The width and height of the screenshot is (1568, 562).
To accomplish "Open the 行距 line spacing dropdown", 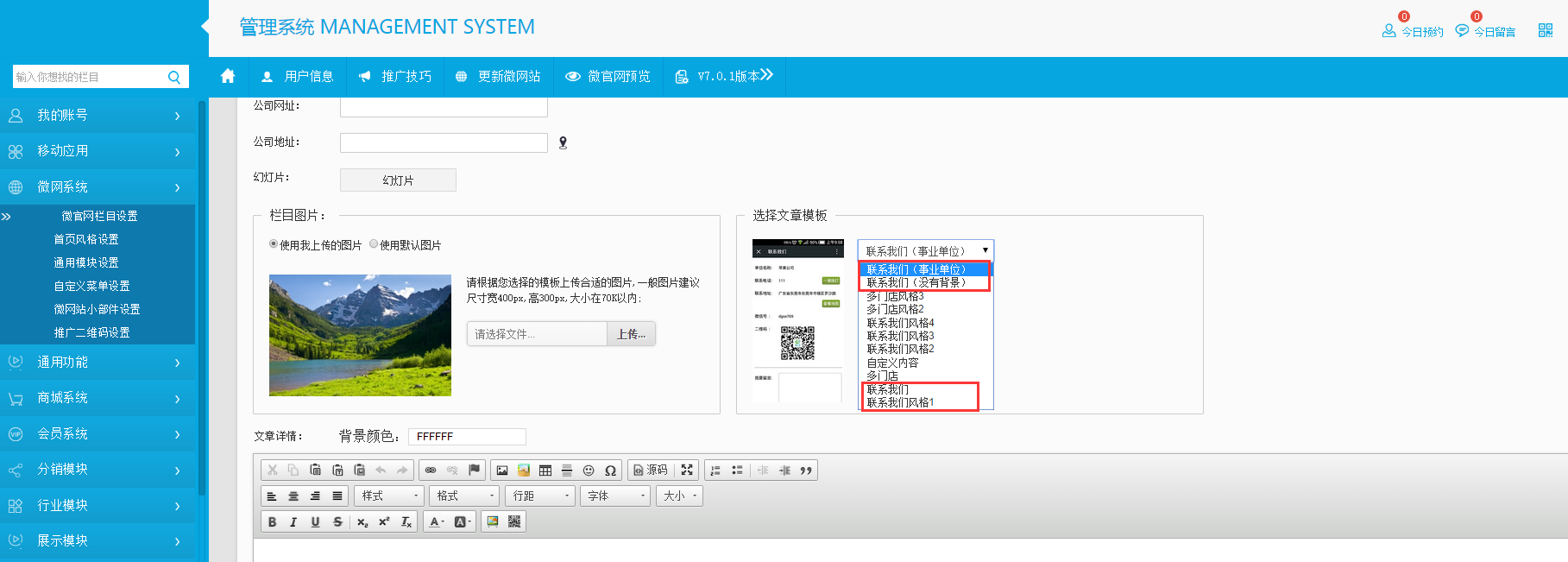I will [540, 496].
